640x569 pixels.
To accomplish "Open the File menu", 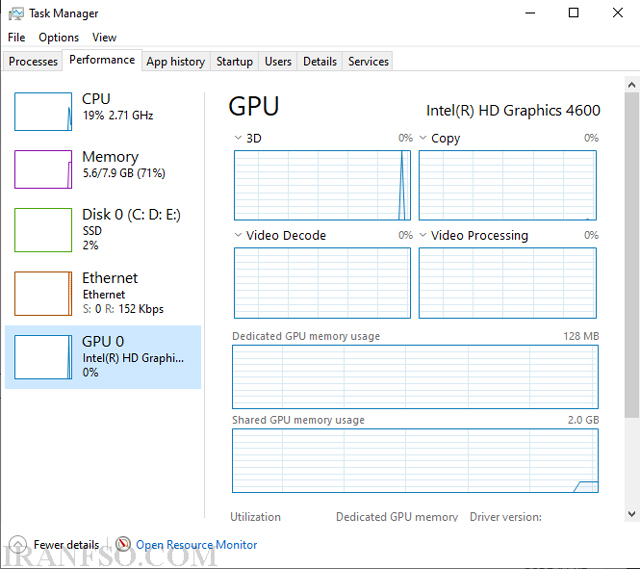I will [x=16, y=38].
